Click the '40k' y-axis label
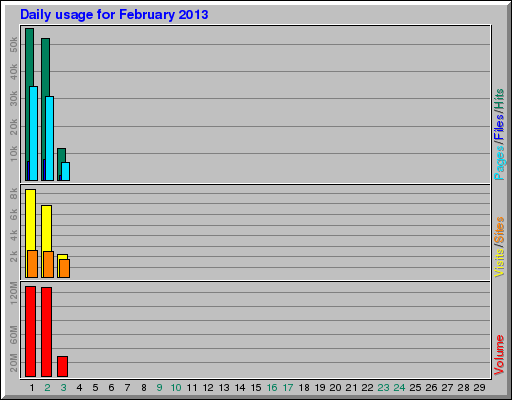 coord(13,72)
